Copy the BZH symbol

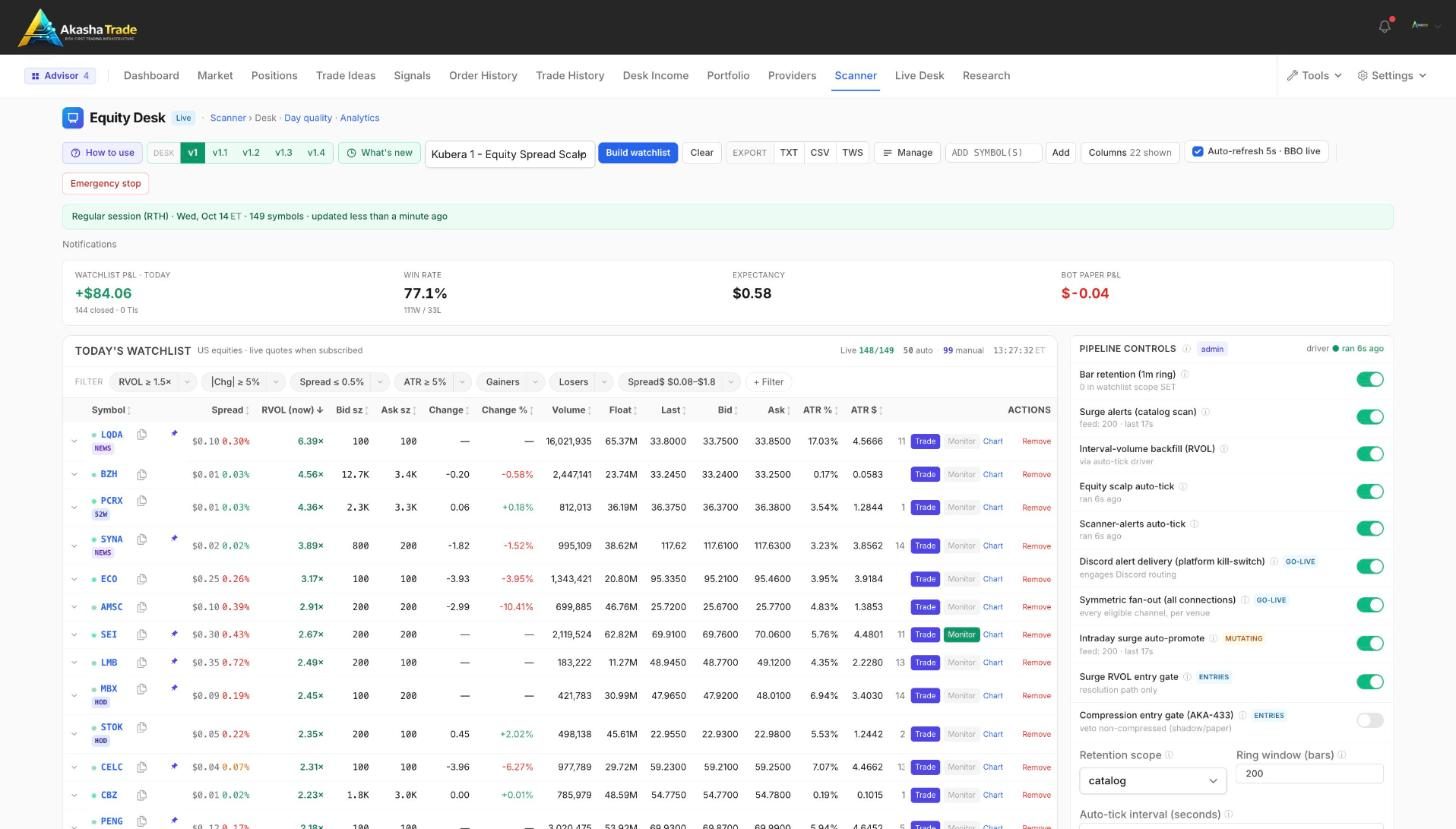142,474
